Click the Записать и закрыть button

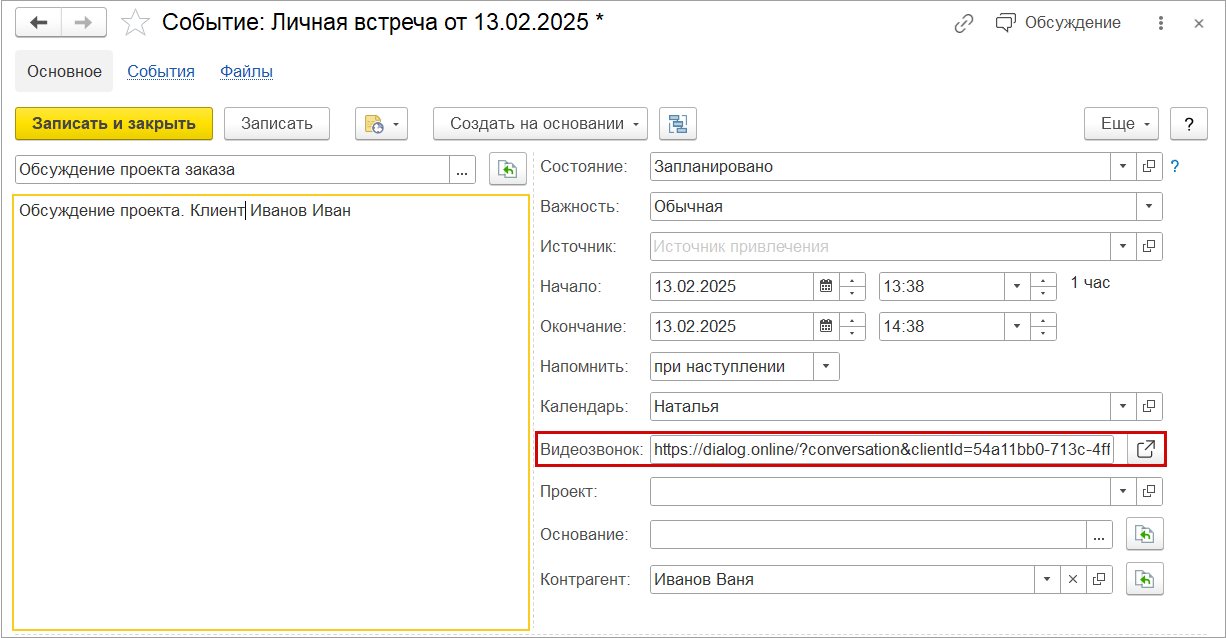tap(114, 124)
